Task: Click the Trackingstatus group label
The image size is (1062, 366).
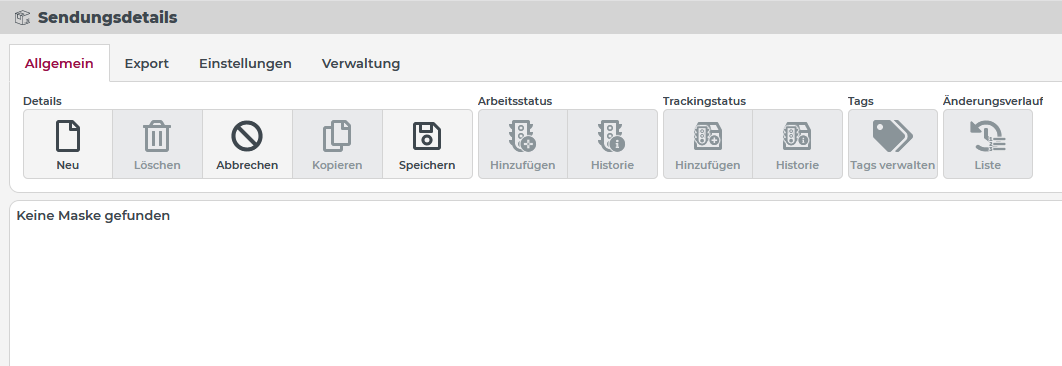Action: [x=704, y=101]
